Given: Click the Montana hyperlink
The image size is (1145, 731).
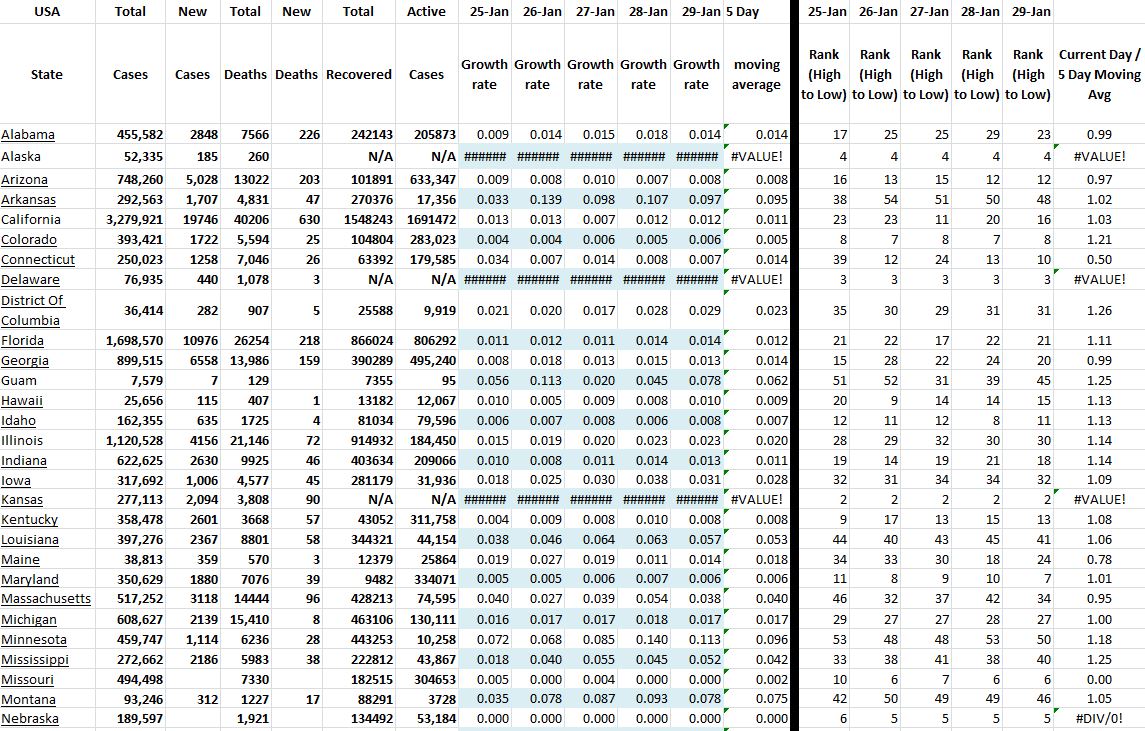Looking at the screenshot, I should (28, 700).
